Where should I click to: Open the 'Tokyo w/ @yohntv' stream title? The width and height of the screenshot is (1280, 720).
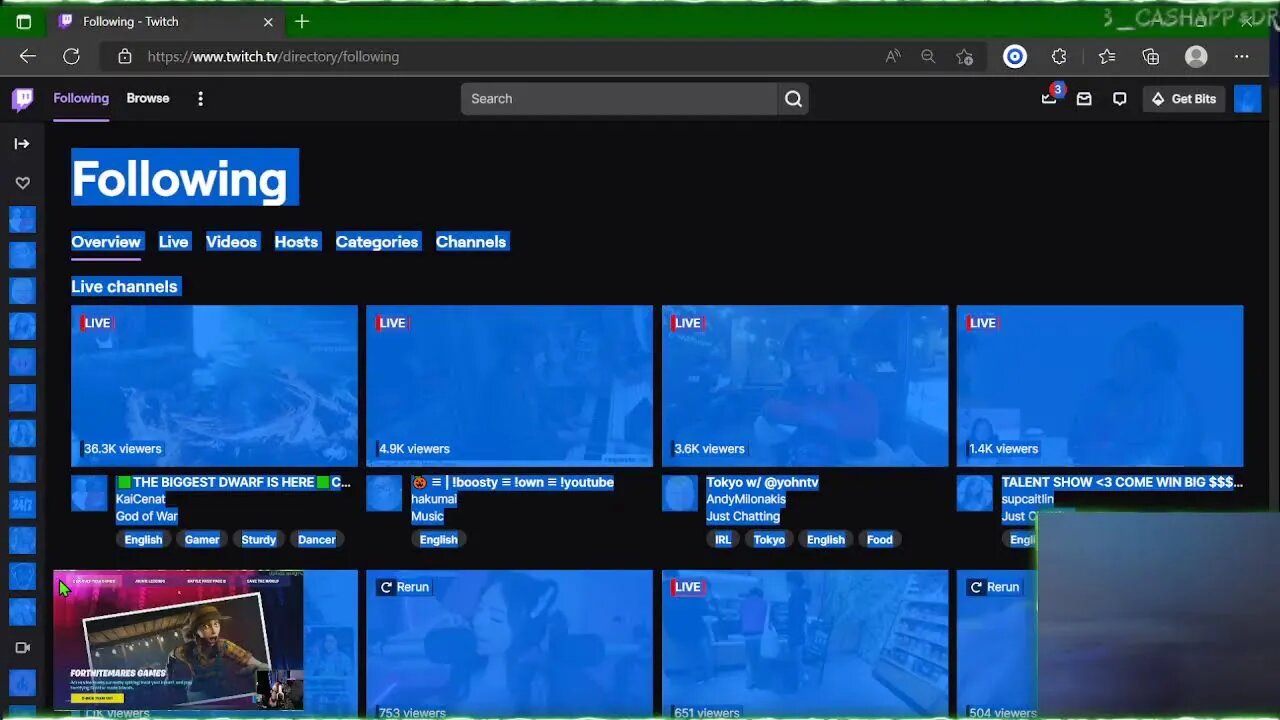[x=762, y=482]
